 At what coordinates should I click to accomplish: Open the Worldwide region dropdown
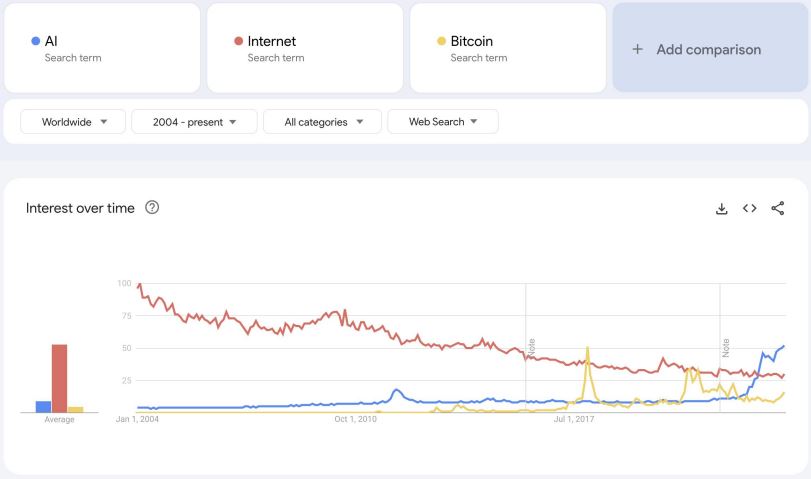tap(73, 122)
